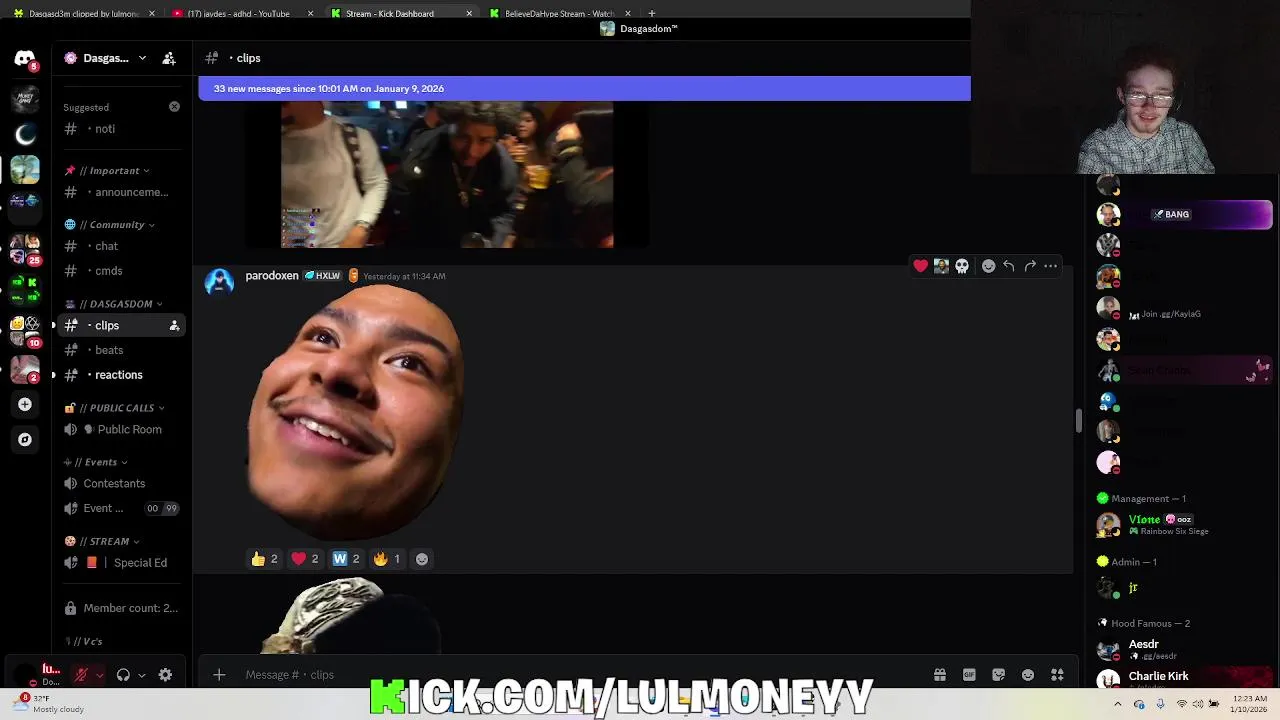Unmute microphone in user panel

[x=82, y=675]
